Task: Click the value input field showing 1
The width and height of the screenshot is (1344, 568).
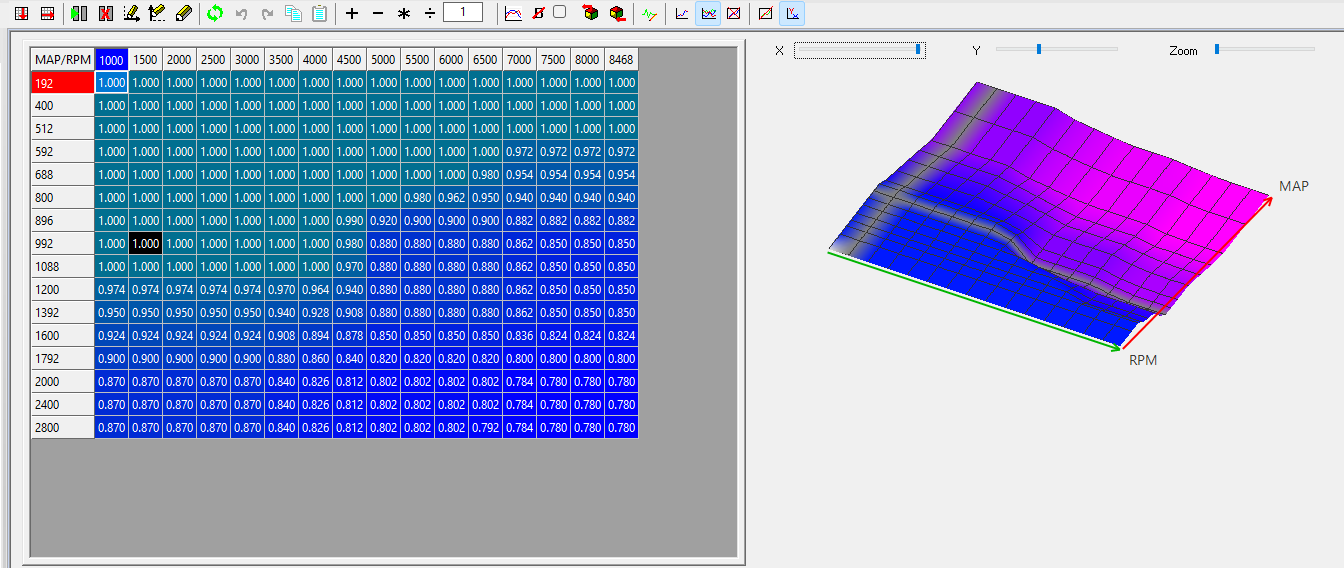Action: point(463,13)
